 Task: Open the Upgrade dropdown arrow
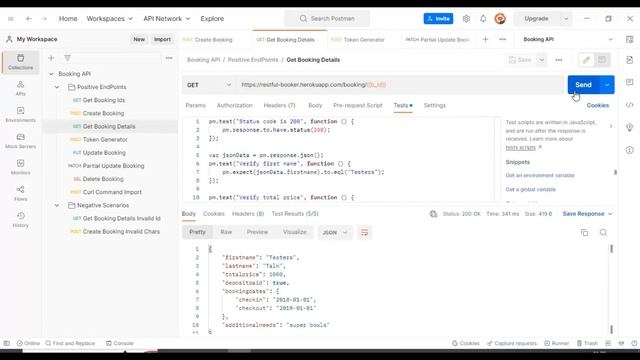[x=566, y=19]
